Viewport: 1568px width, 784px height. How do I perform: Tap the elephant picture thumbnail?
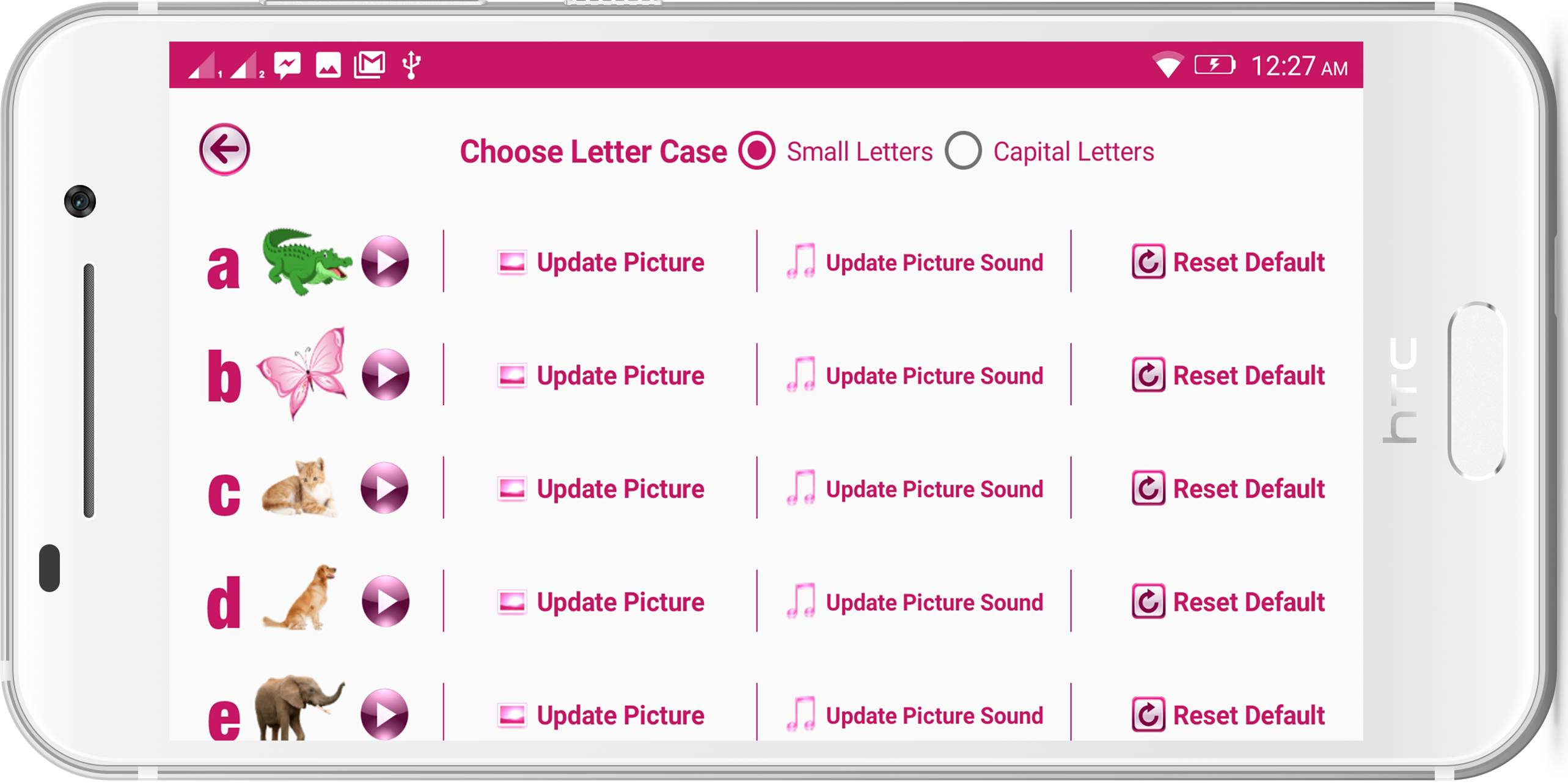tap(299, 708)
